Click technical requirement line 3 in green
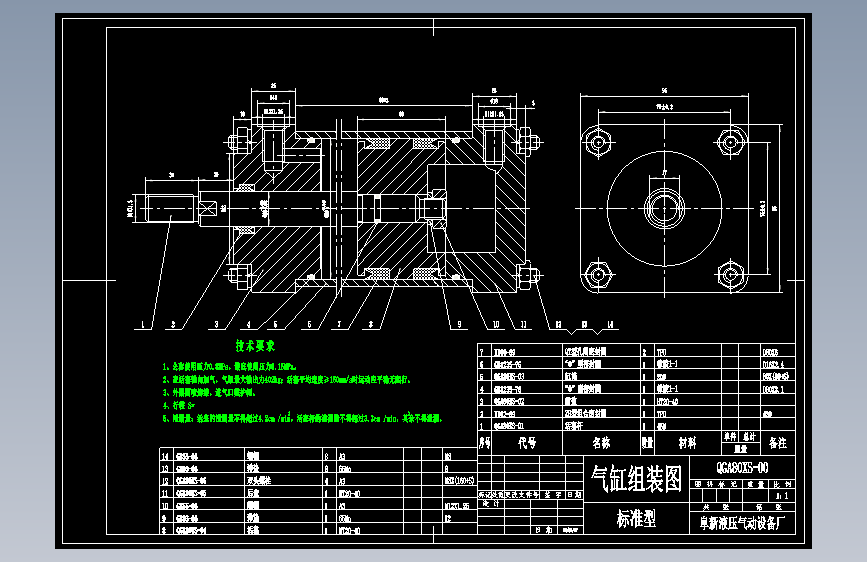The image size is (867, 562). pyautogui.click(x=208, y=393)
